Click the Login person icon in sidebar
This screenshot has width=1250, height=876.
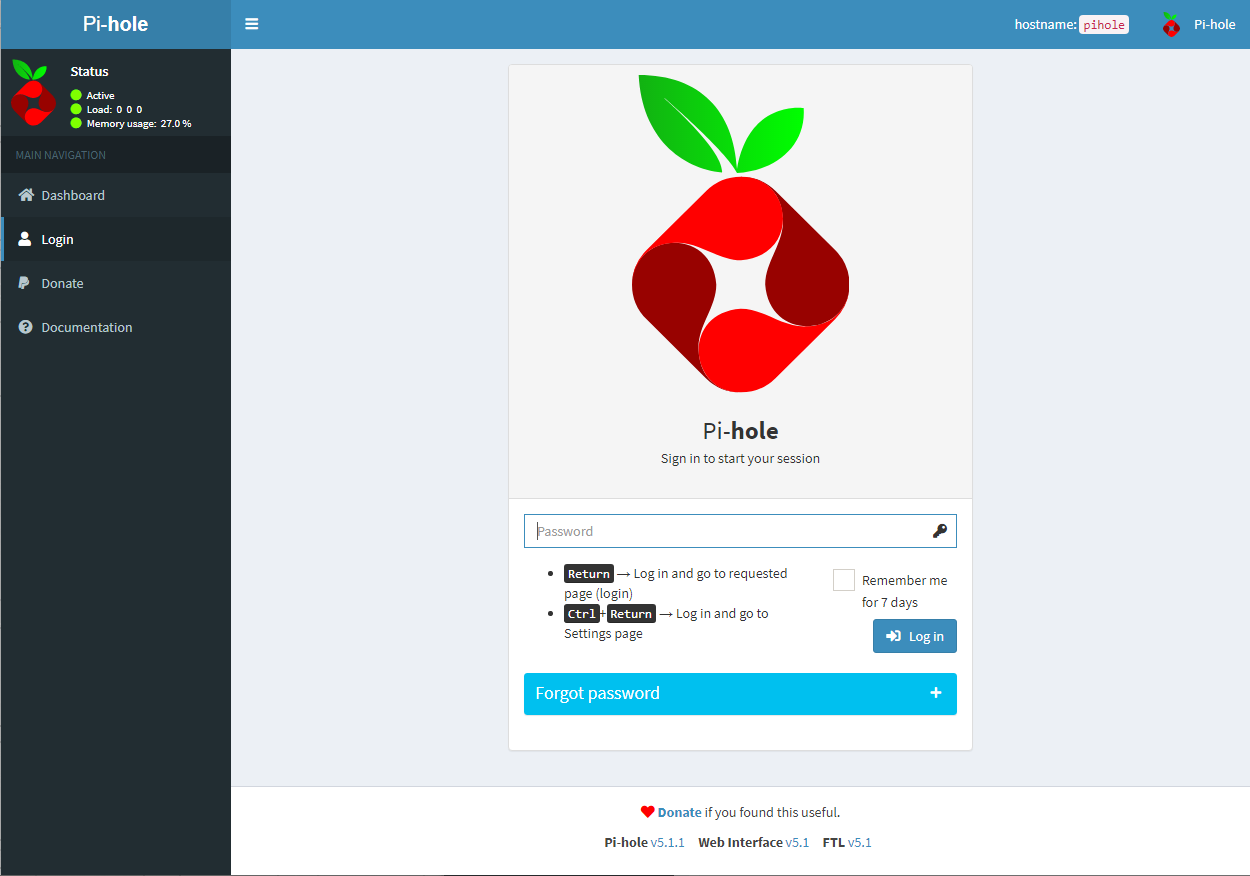tap(24, 239)
